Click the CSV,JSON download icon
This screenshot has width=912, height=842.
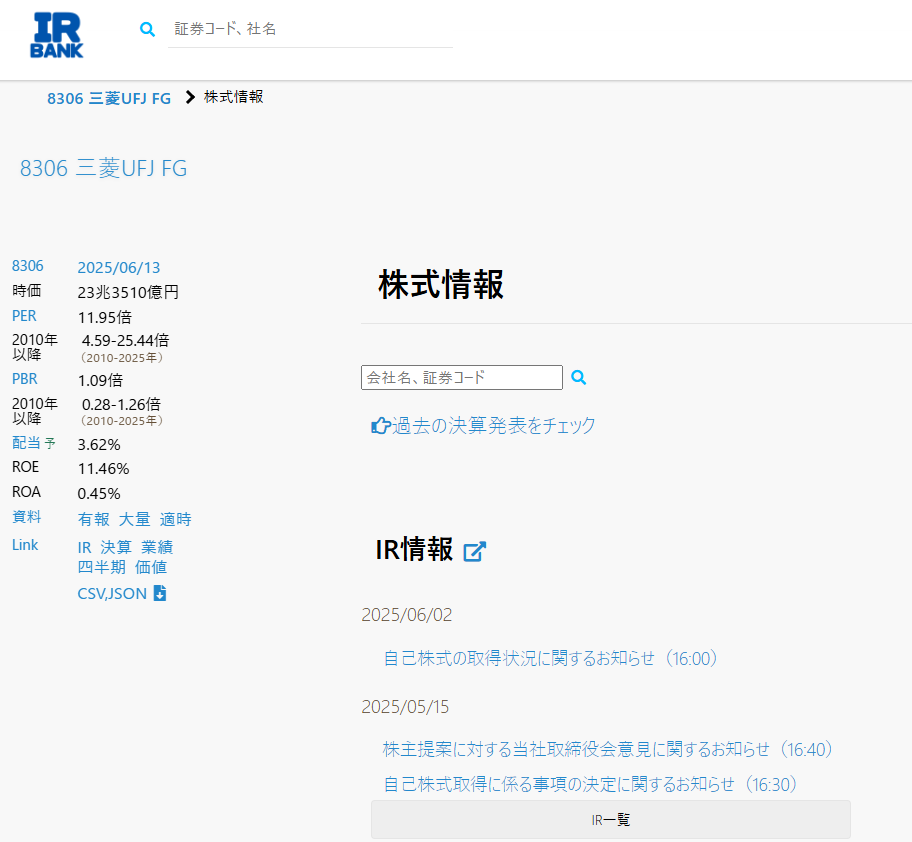(159, 594)
